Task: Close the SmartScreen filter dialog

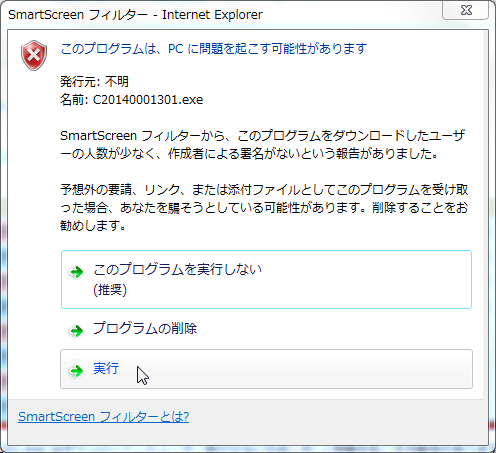Action: (x=465, y=11)
